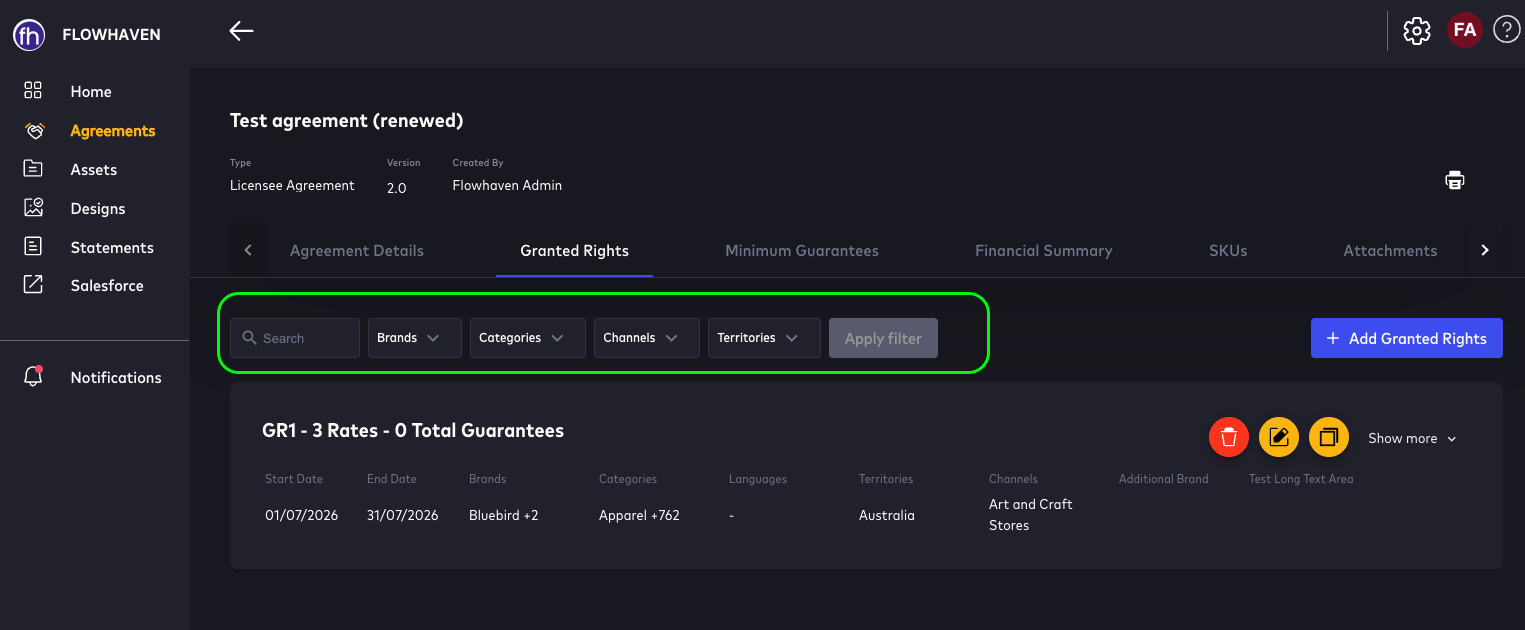The image size is (1525, 630).
Task: Click the Apply filter button
Action: (x=883, y=338)
